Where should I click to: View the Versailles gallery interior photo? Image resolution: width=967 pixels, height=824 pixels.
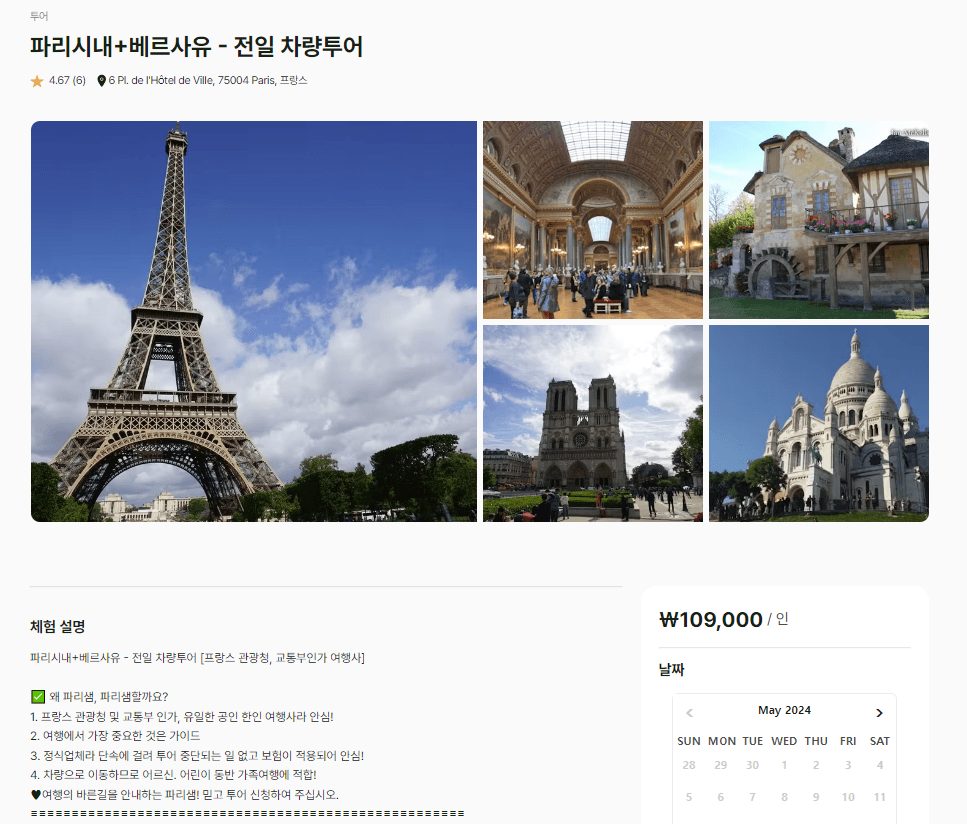coord(592,220)
